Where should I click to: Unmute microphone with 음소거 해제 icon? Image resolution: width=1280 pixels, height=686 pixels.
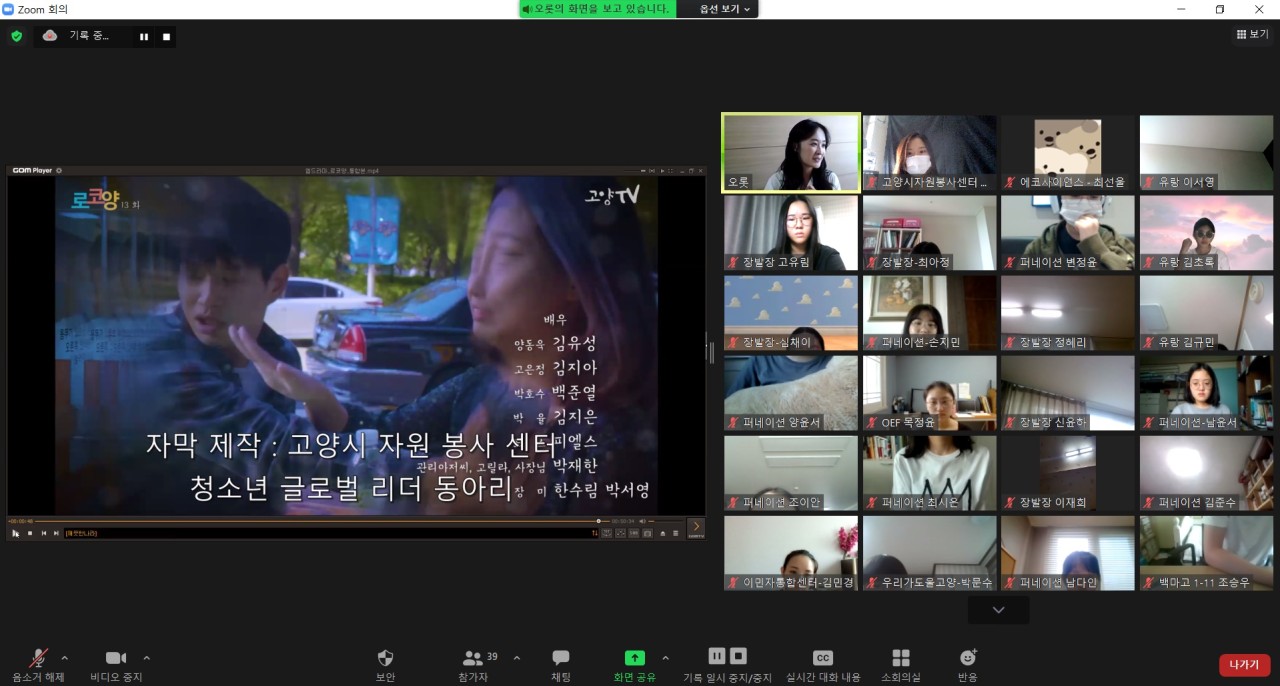(x=39, y=659)
